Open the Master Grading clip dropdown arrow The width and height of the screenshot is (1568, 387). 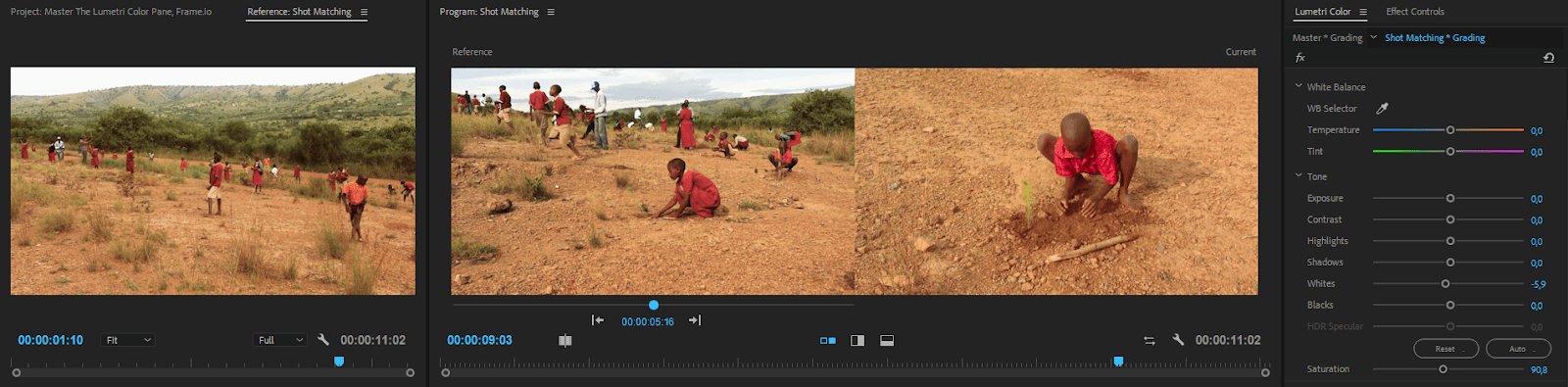tap(1373, 37)
